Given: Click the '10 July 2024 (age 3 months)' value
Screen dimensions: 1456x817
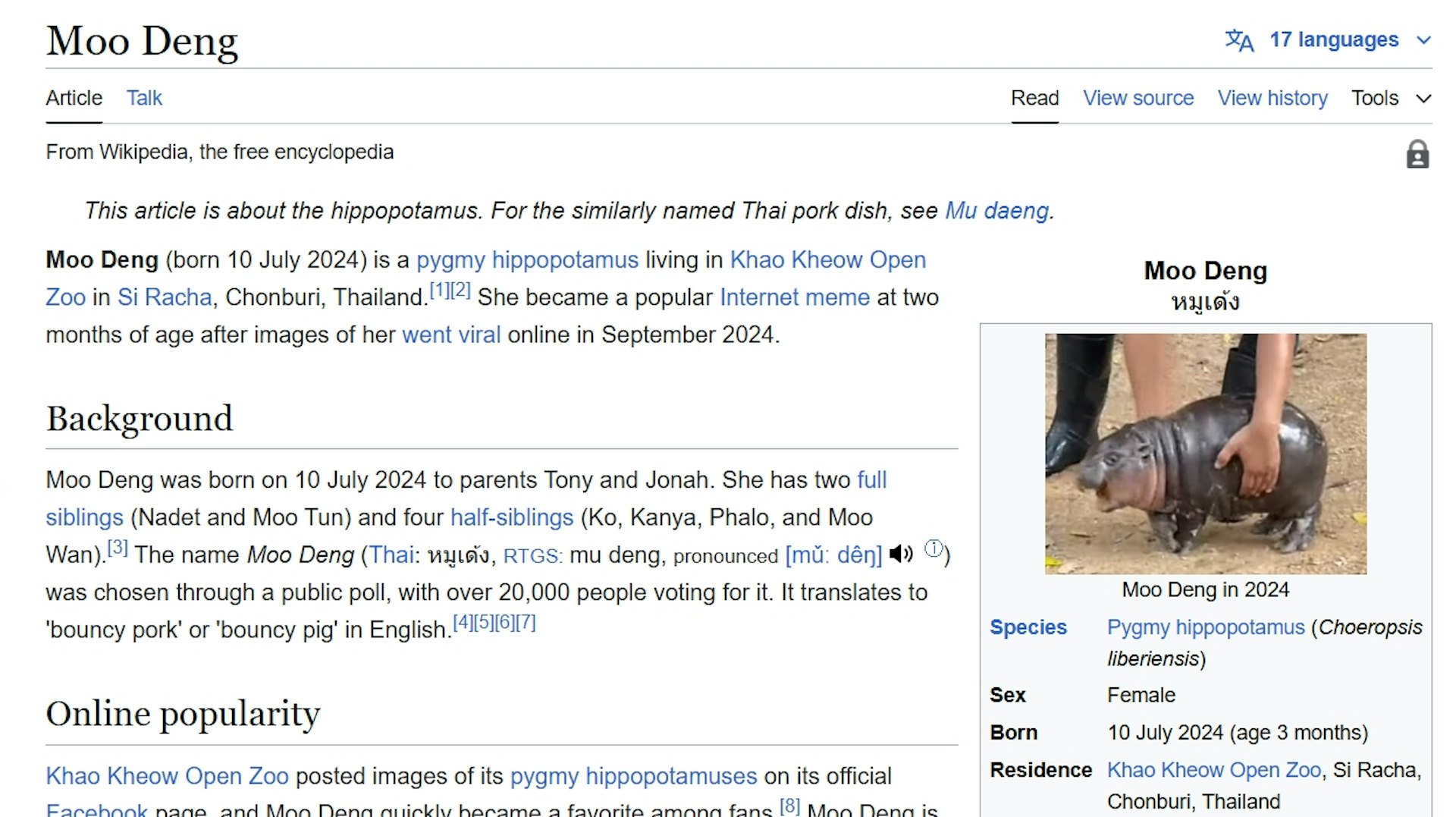Looking at the screenshot, I should coord(1238,733).
